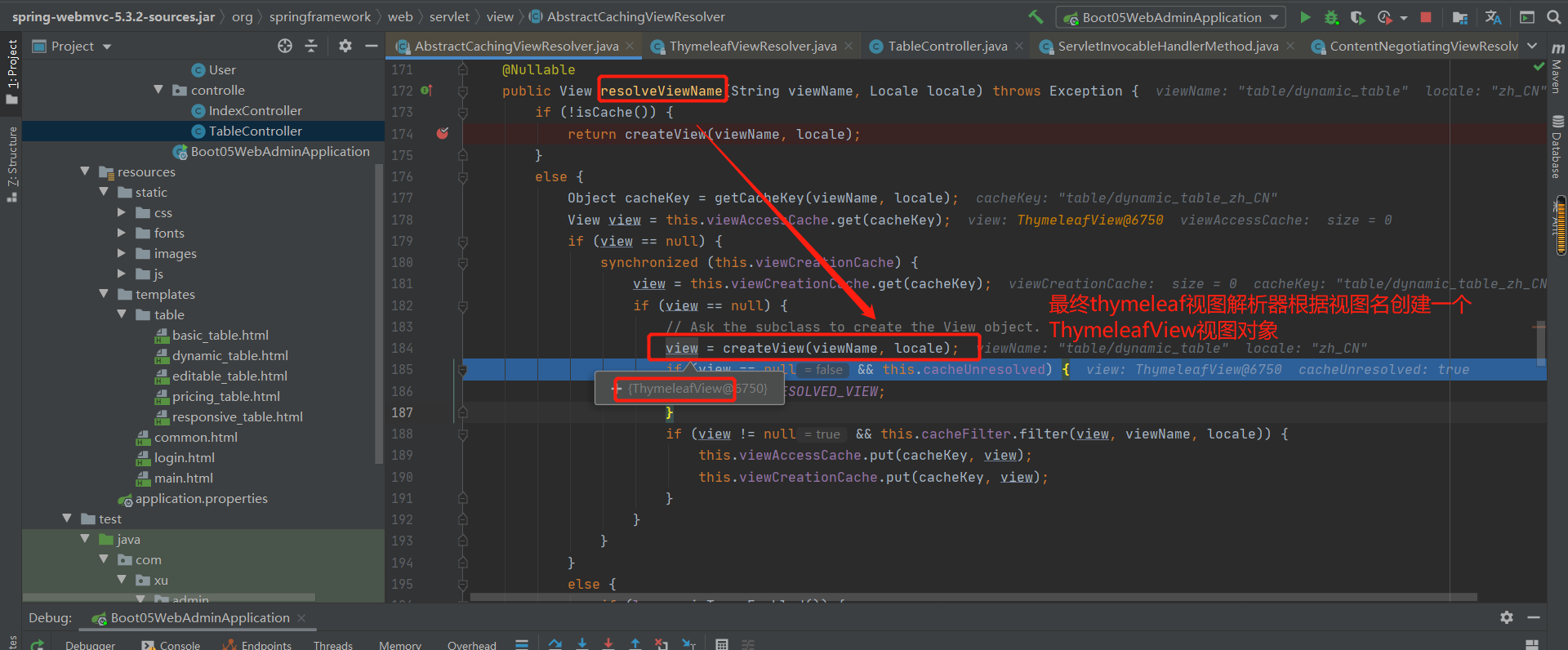Open Evaluate Expression calculator icon
The image size is (1568, 650).
pos(722,644)
